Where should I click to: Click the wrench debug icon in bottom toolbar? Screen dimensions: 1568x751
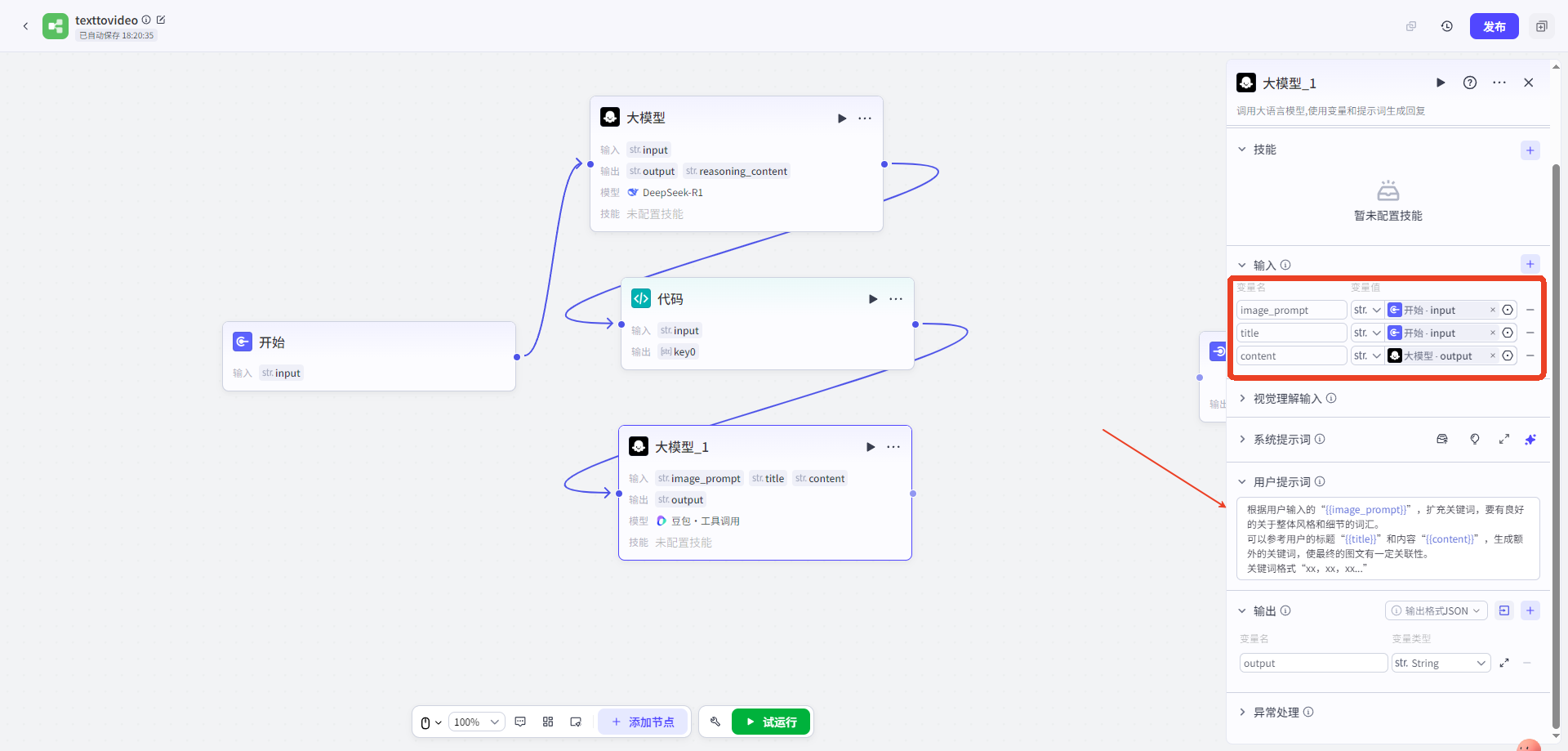click(x=715, y=722)
